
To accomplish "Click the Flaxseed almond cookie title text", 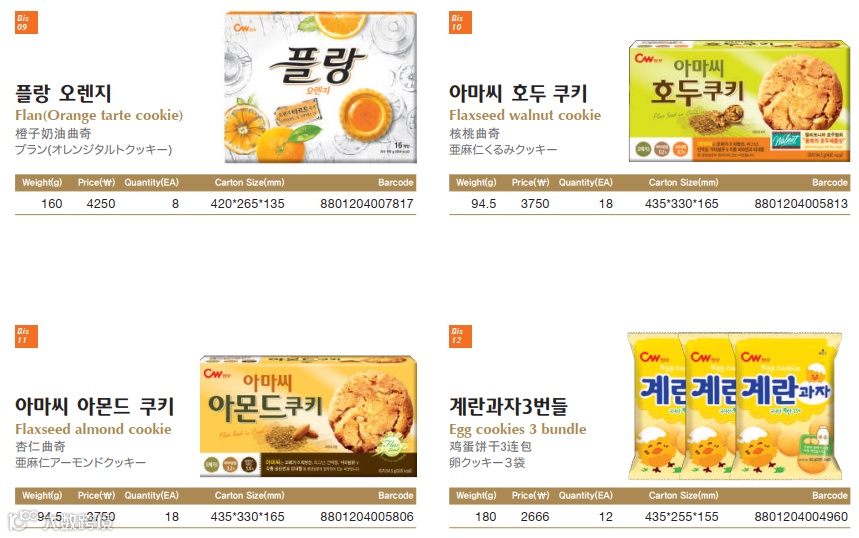I will pos(93,428).
